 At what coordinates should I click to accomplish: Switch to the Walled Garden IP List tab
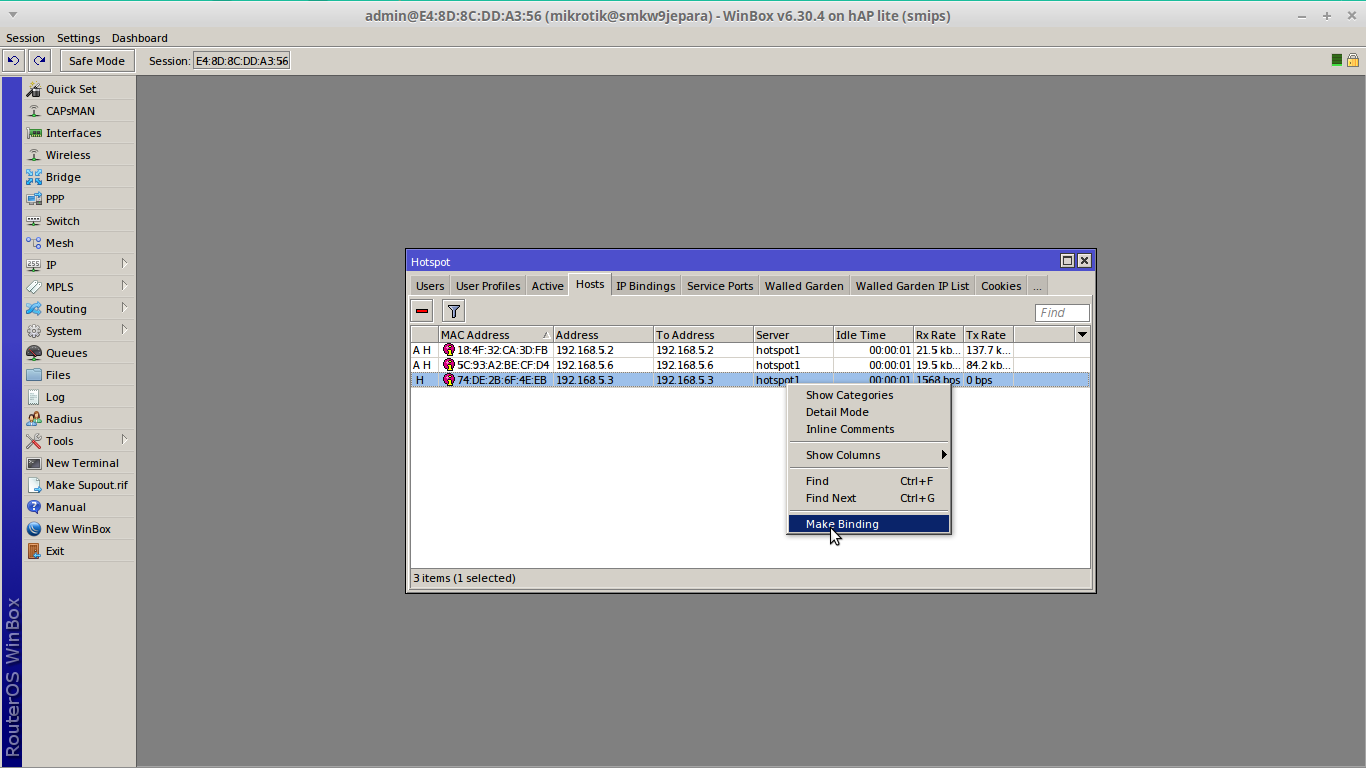912,286
